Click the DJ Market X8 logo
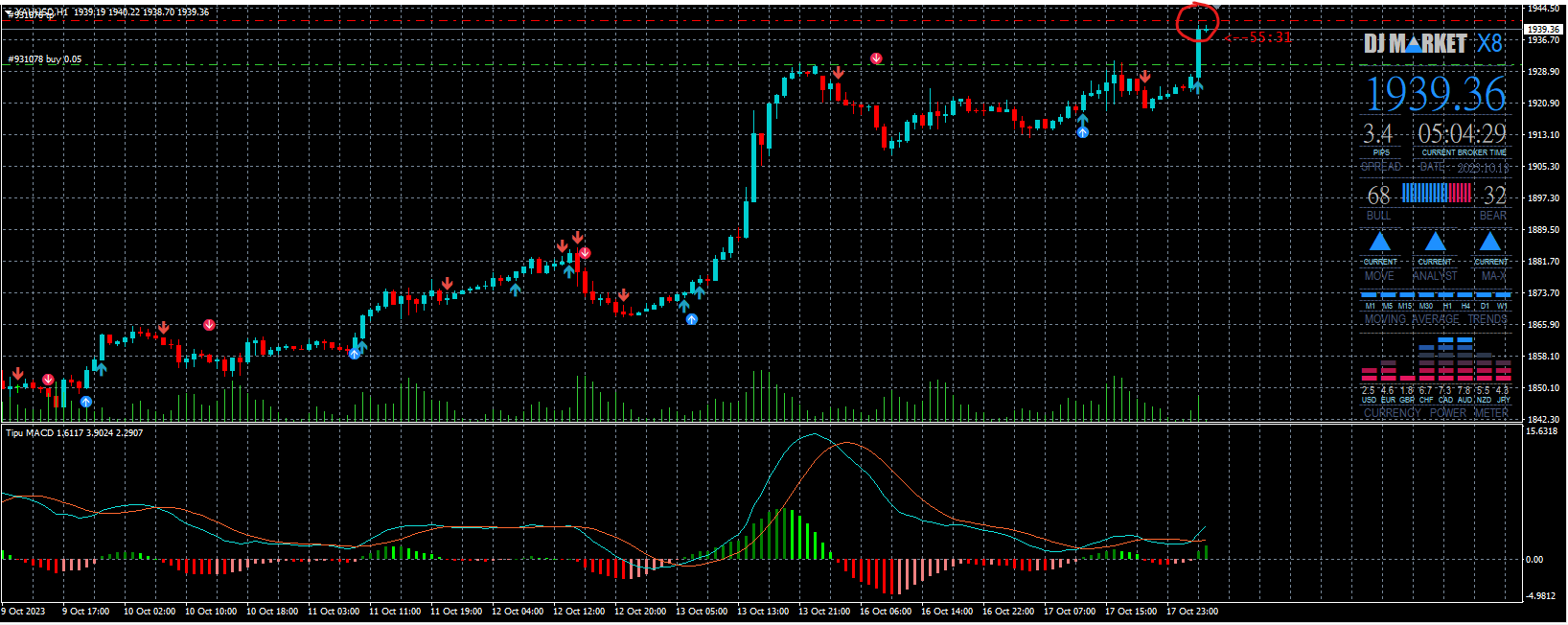Image resolution: width=1568 pixels, height=625 pixels. click(x=1433, y=43)
